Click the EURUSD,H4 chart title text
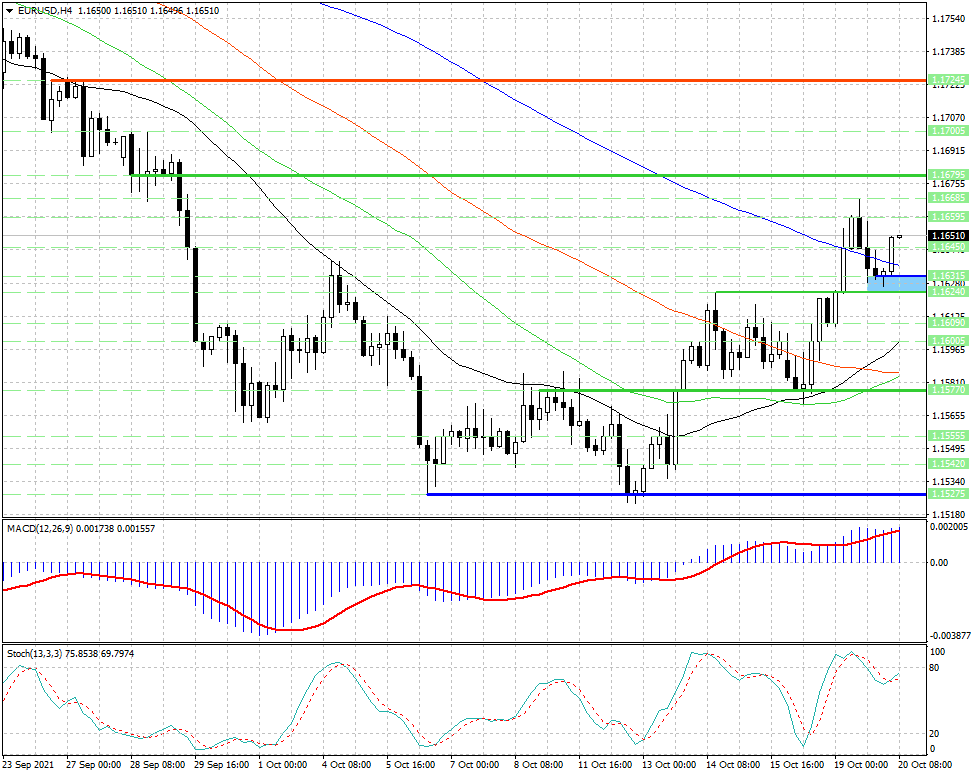Viewport: 972px width, 776px height. click(x=45, y=11)
